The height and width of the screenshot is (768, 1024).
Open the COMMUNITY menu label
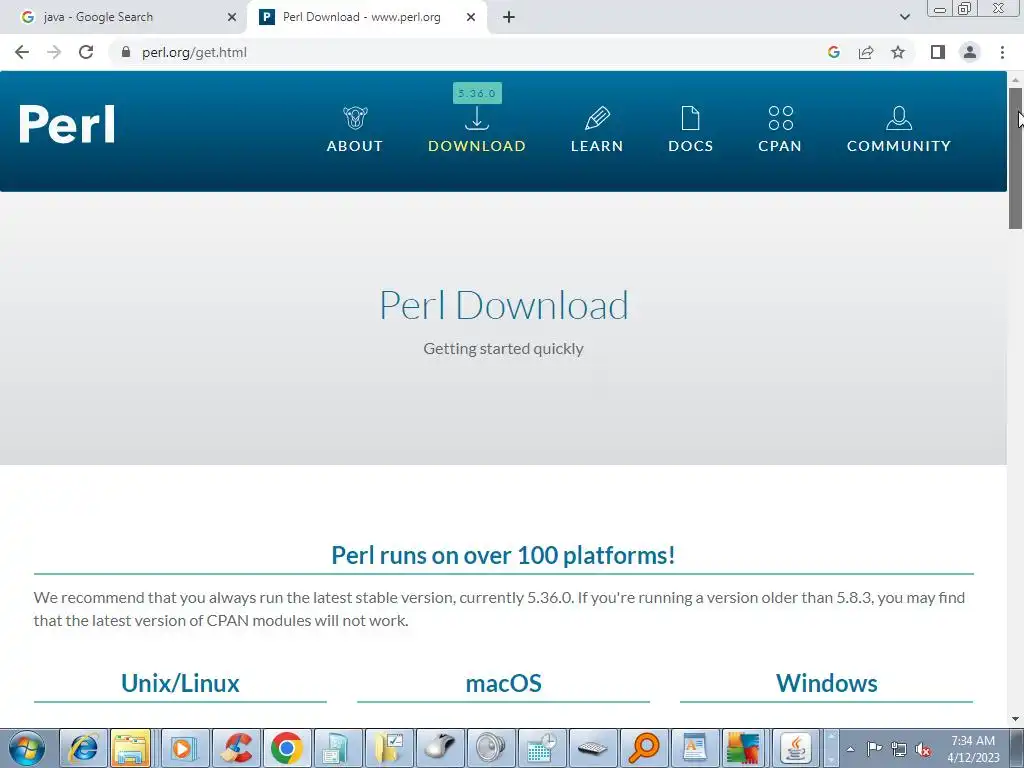pyautogui.click(x=899, y=146)
